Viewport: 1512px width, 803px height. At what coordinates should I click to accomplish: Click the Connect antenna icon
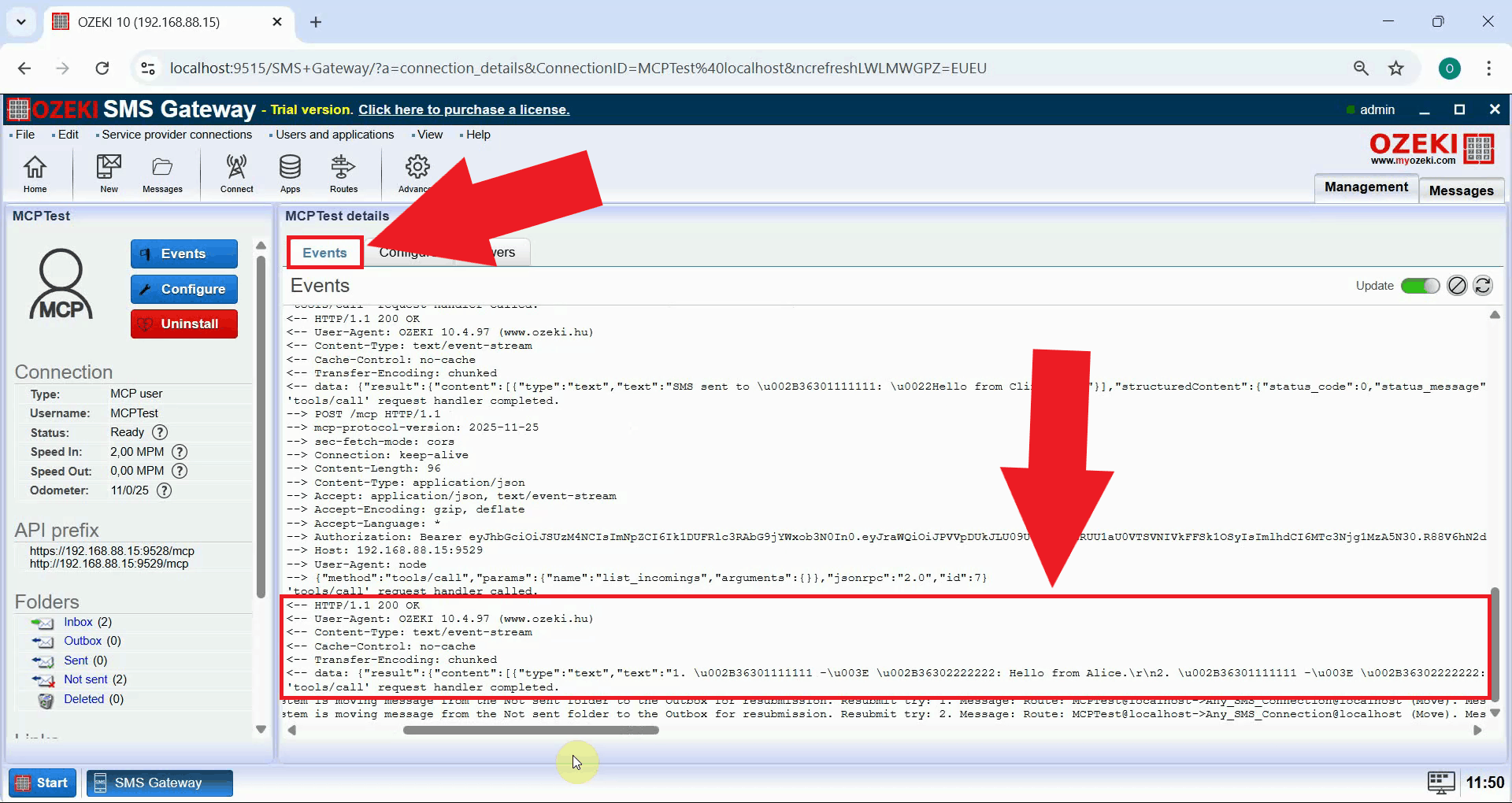click(x=236, y=173)
